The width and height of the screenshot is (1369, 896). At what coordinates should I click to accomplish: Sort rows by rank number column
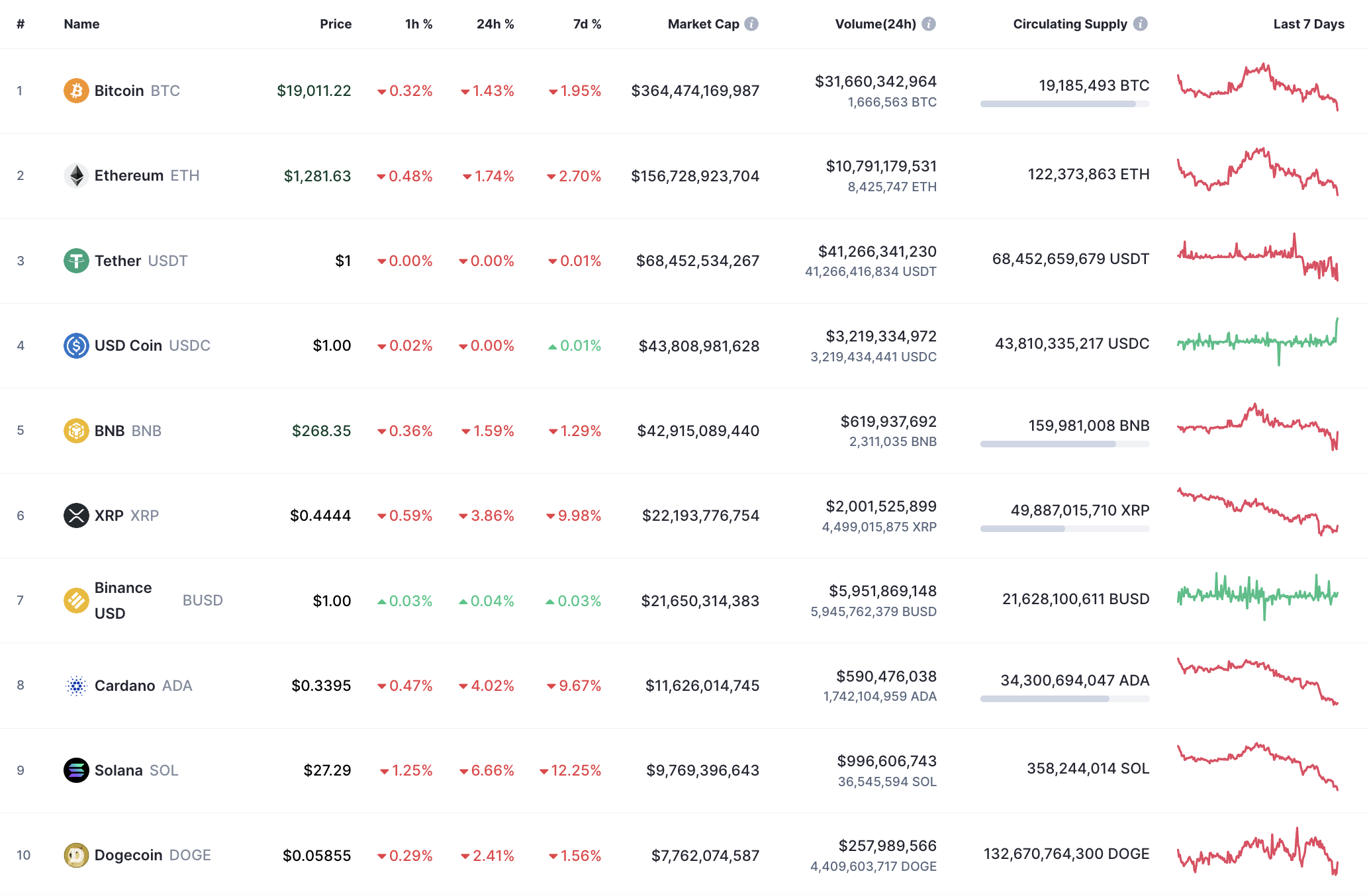click(21, 23)
